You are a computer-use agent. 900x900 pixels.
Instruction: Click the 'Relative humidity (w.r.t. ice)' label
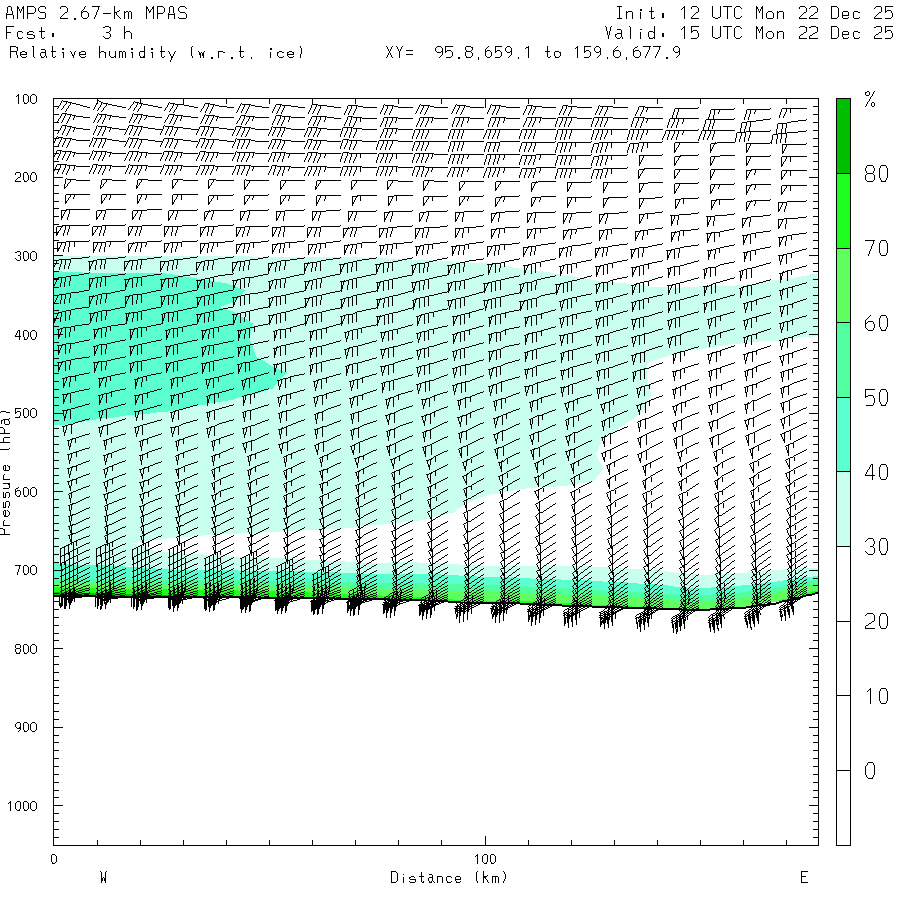click(x=156, y=53)
